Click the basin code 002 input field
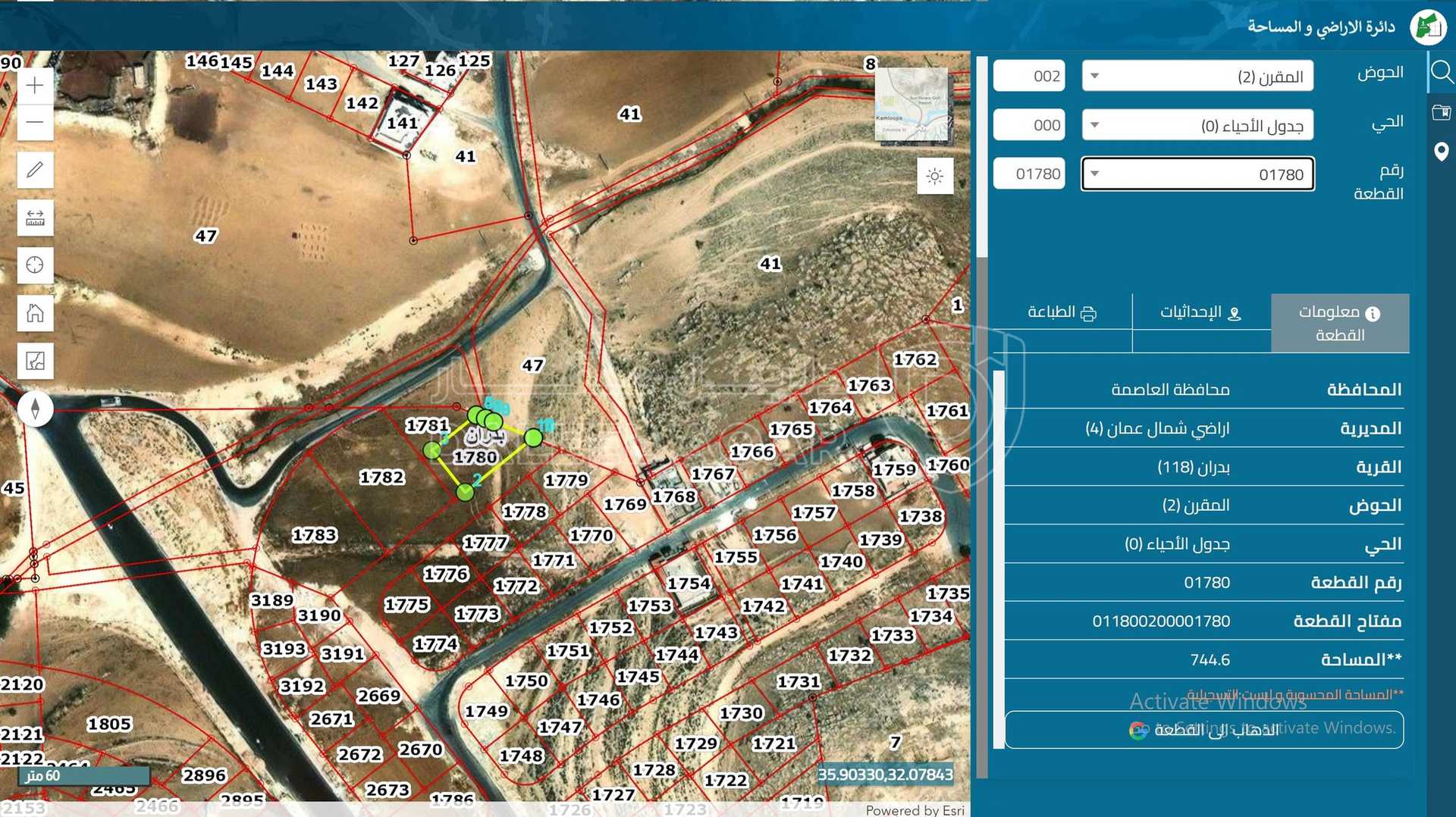The width and height of the screenshot is (1456, 817). coord(1029,77)
